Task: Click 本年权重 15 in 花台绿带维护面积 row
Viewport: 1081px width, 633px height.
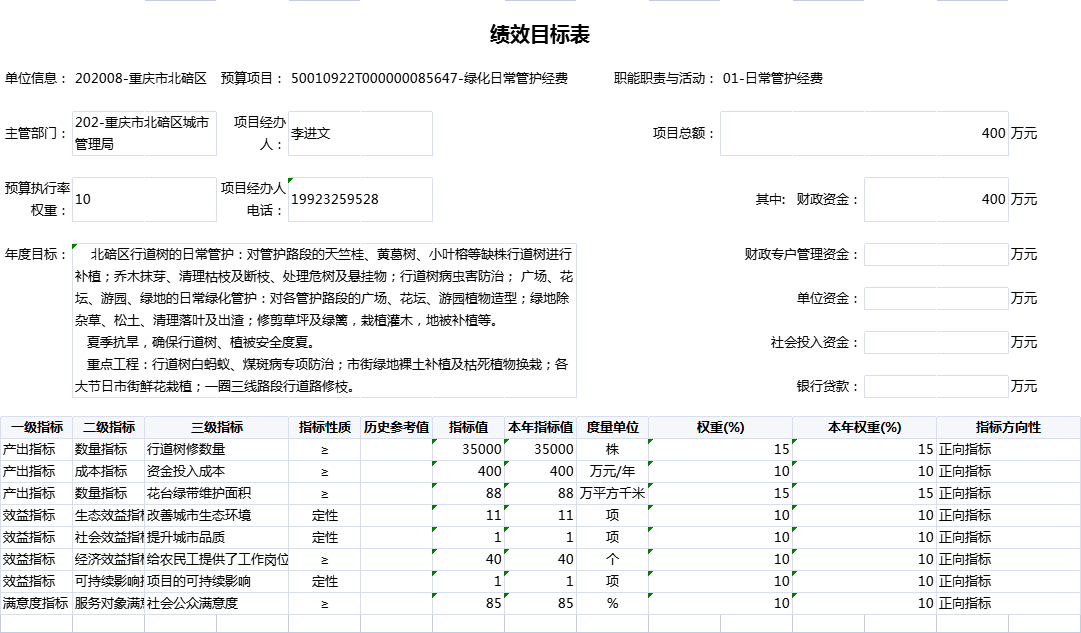Action: click(x=865, y=494)
